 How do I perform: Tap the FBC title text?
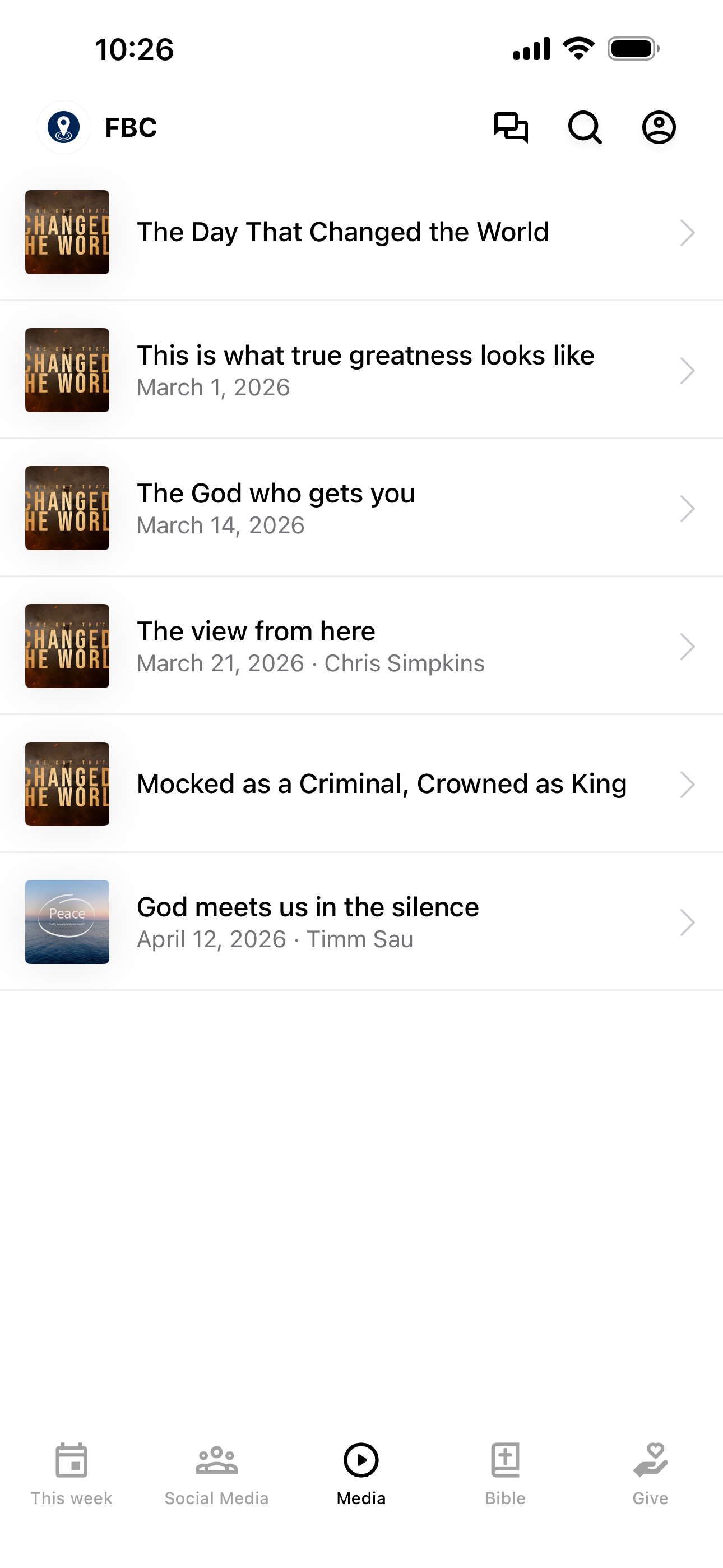(x=131, y=128)
